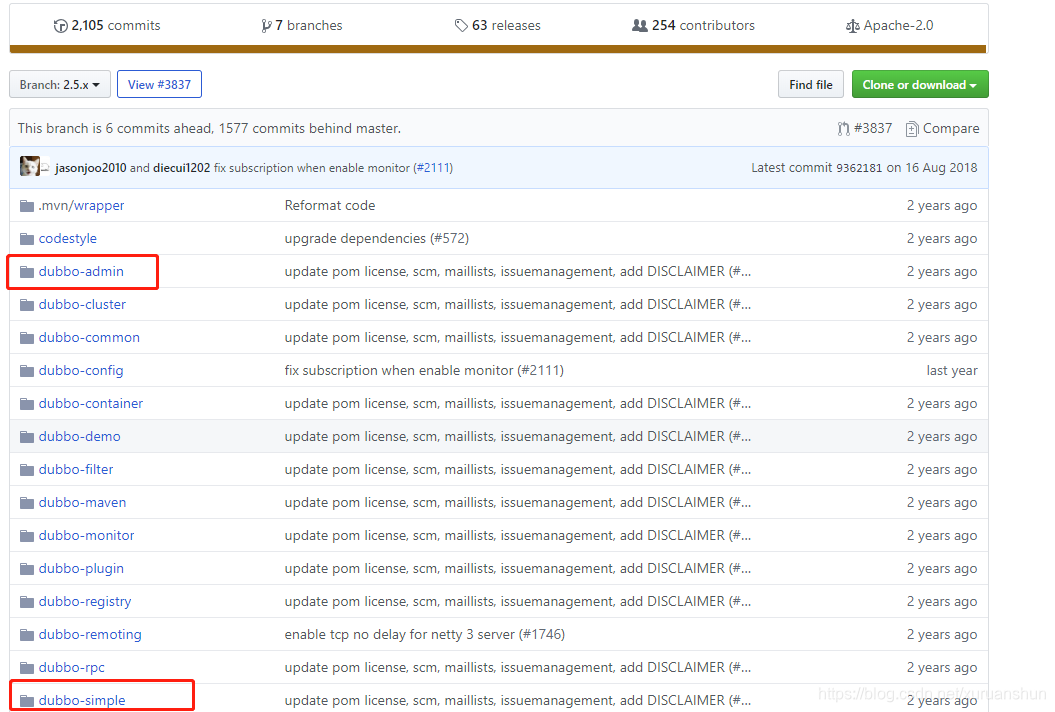The width and height of the screenshot is (1055, 712).
Task: Click folder icon next to codestyle
Action: point(27,238)
